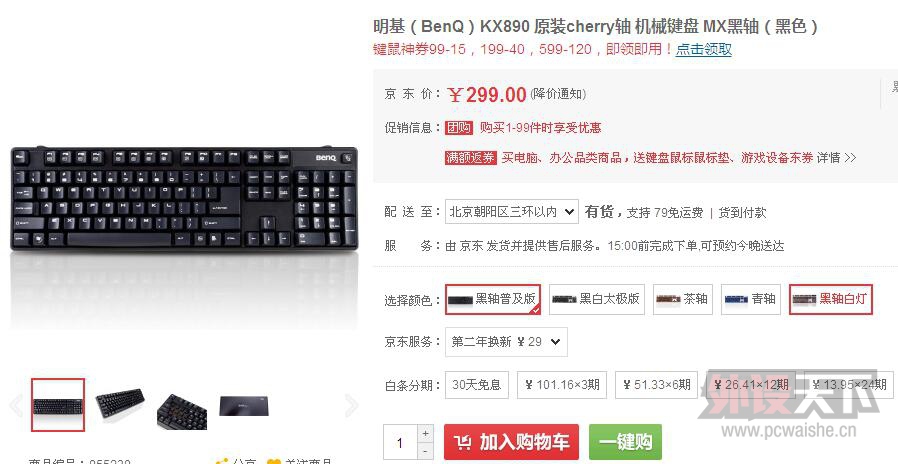Click the red 团购 promotion tag
The width and height of the screenshot is (898, 464).
pos(459,128)
